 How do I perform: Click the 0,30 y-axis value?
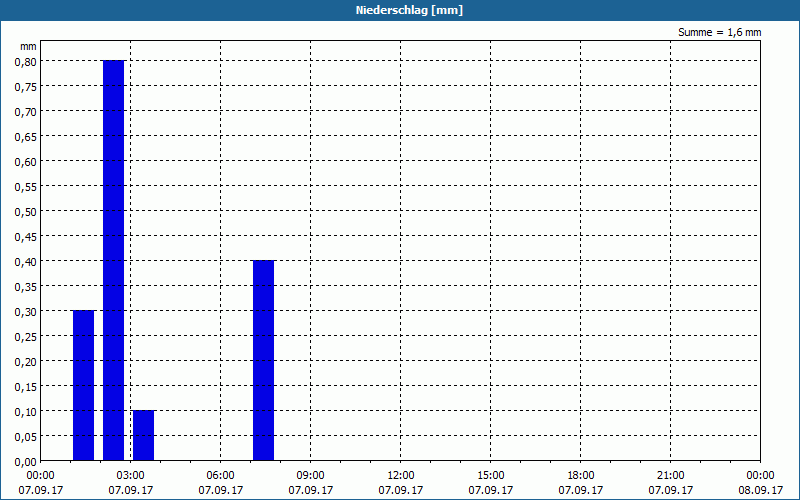26,311
